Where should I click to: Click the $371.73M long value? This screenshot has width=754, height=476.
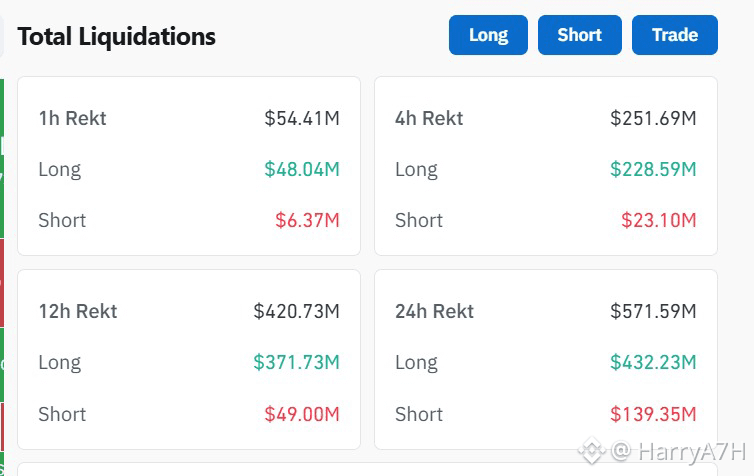297,363
